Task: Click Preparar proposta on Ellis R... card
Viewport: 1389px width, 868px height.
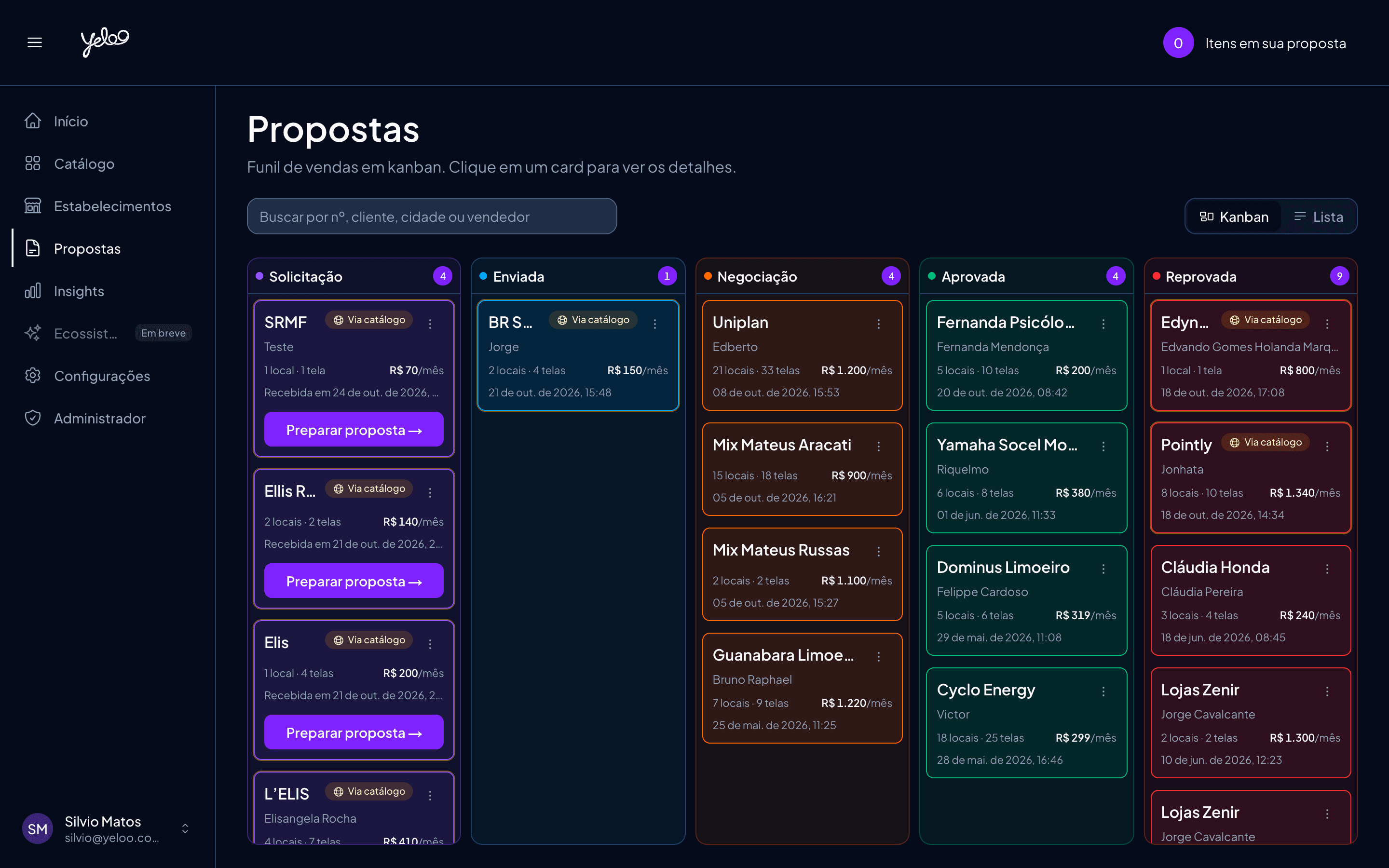Action: click(354, 581)
